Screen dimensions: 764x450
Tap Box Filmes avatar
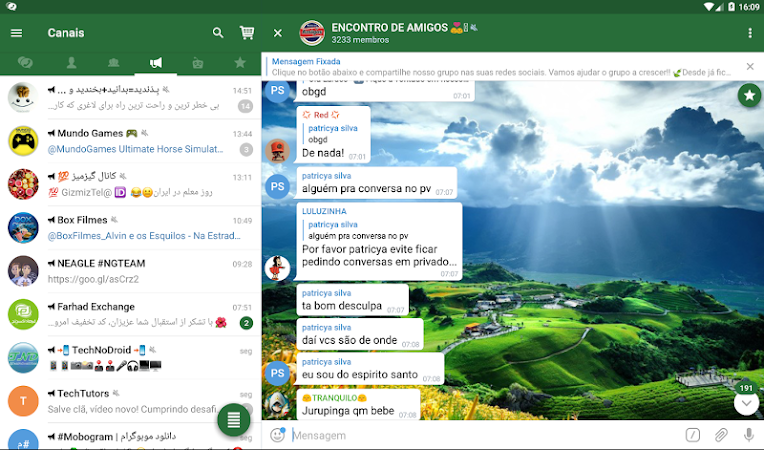point(23,227)
